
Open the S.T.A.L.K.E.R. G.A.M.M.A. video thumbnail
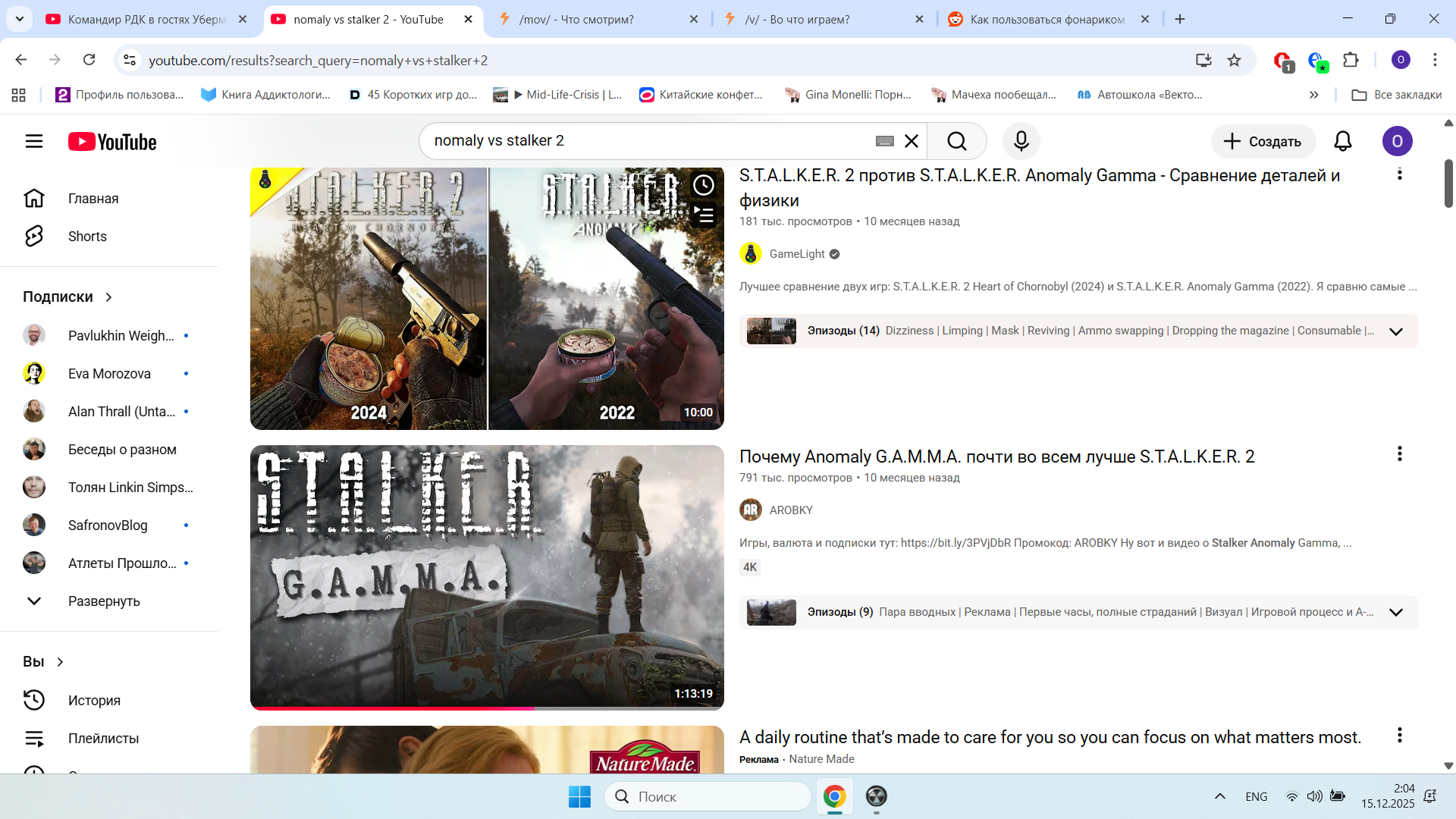(487, 576)
